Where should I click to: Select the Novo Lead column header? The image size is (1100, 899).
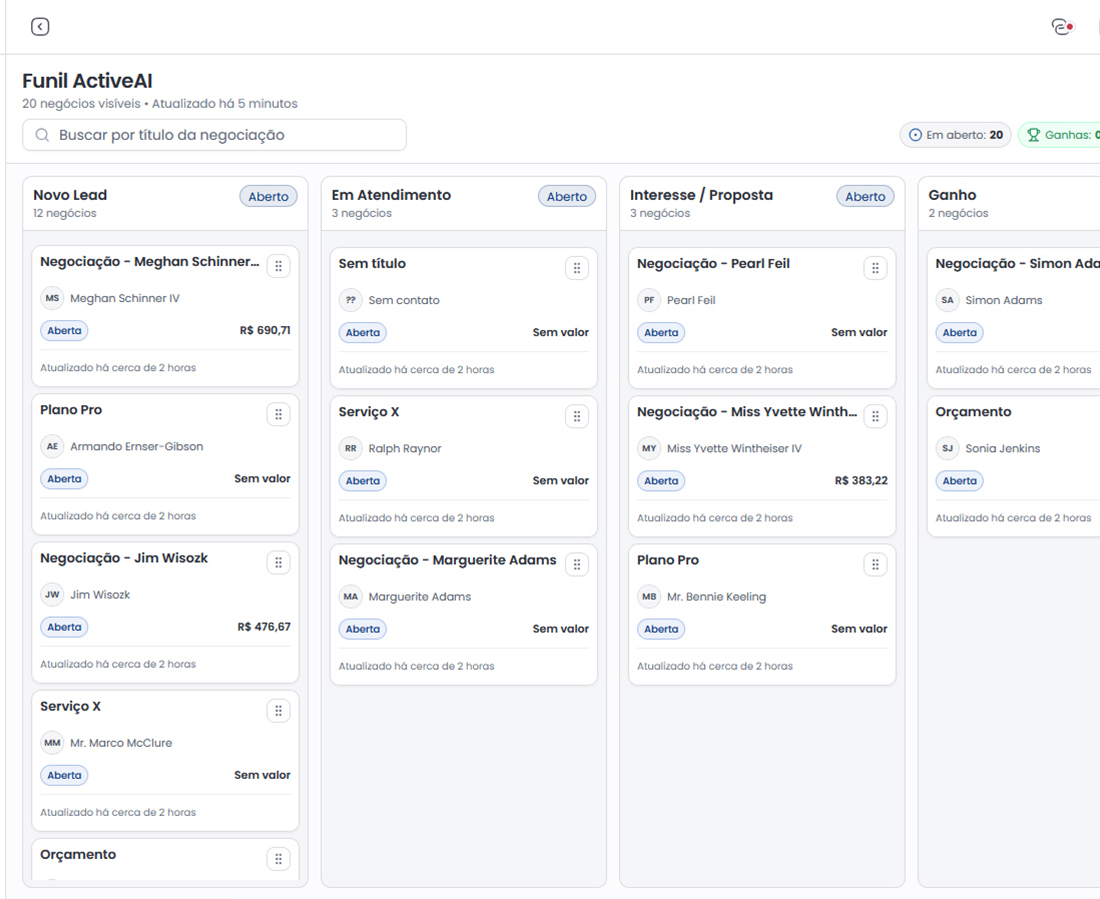pyautogui.click(x=70, y=195)
